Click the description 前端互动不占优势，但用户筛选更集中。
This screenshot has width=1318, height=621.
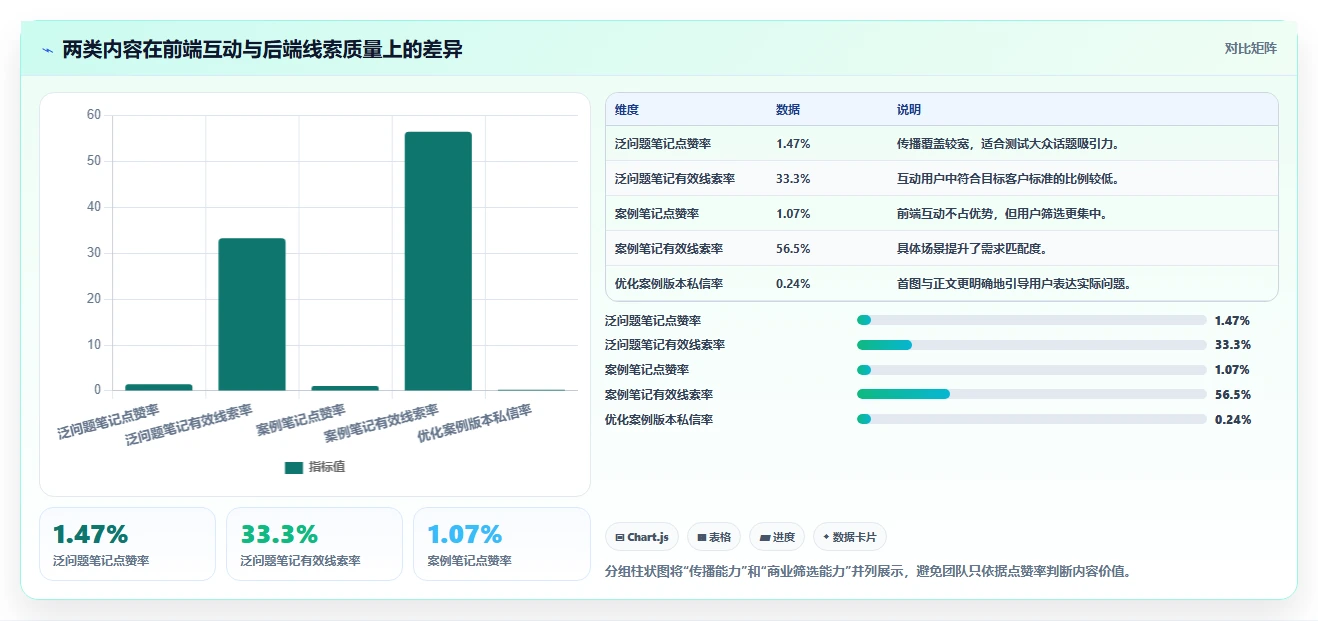(x=1002, y=213)
